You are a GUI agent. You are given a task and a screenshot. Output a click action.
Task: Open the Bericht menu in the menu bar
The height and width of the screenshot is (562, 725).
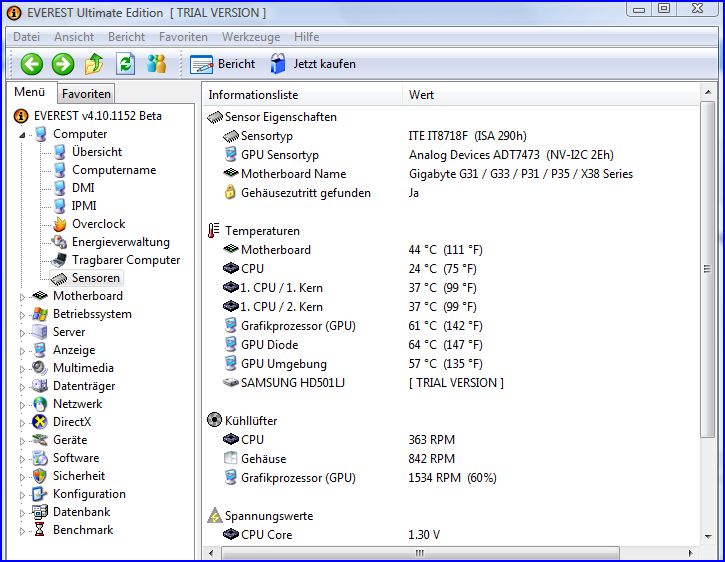click(x=126, y=37)
